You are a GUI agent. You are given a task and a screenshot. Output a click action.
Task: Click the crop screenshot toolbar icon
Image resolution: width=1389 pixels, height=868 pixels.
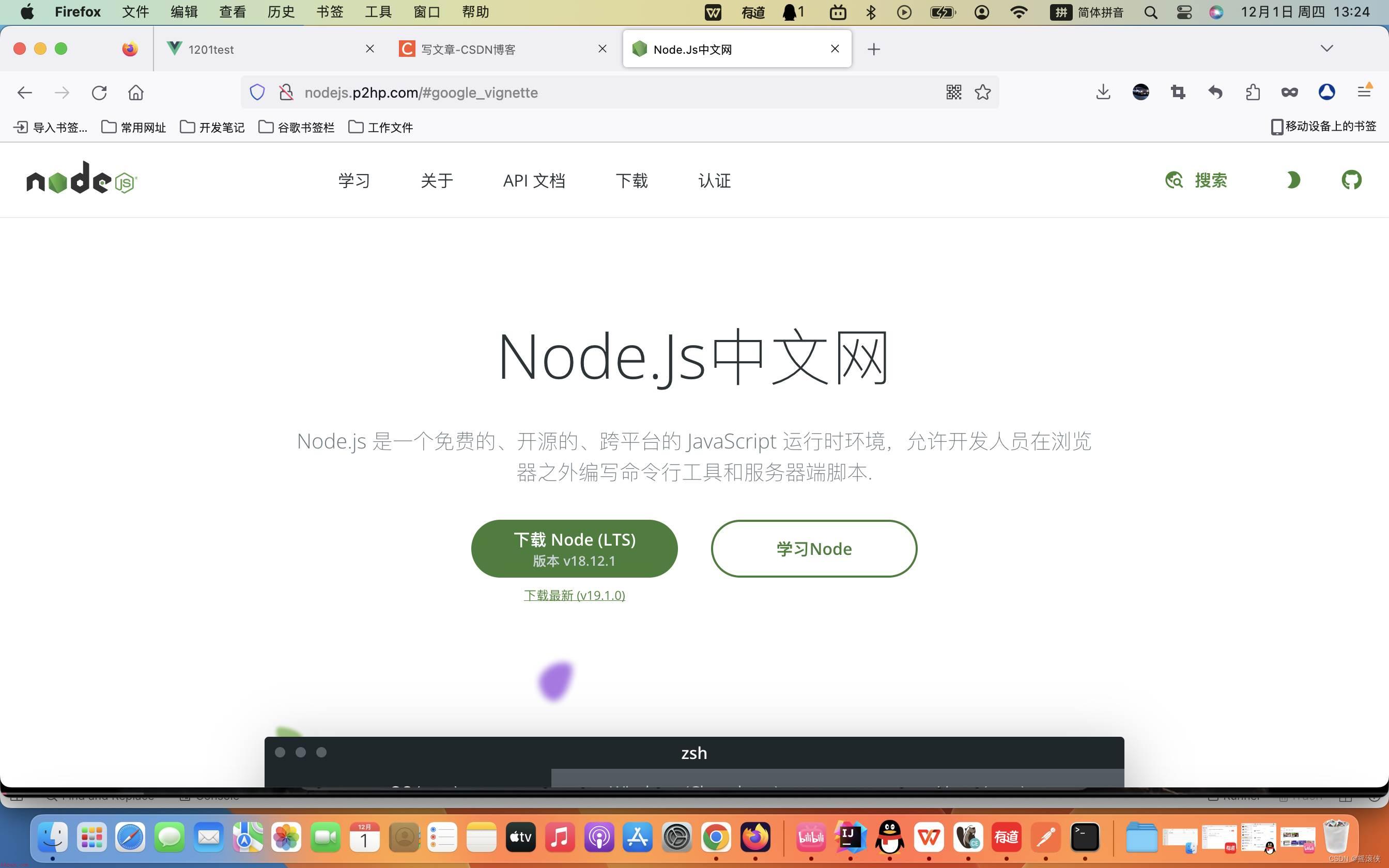coord(1178,92)
